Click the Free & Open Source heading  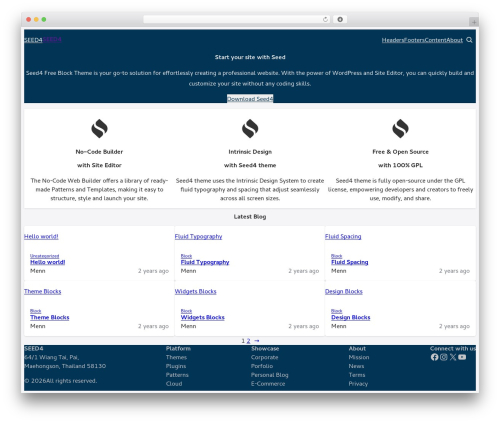tap(400, 152)
